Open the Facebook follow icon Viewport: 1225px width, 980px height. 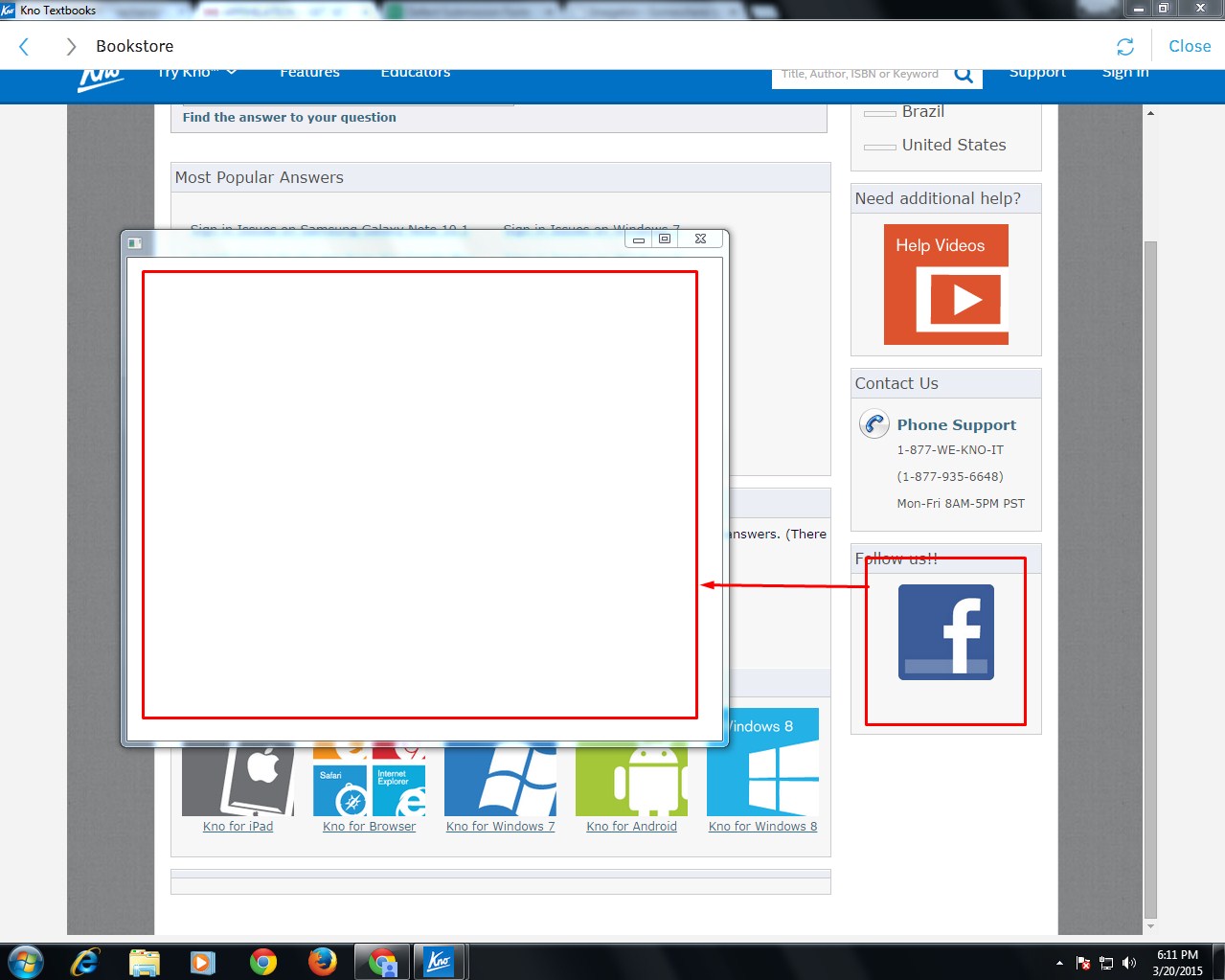tap(946, 632)
